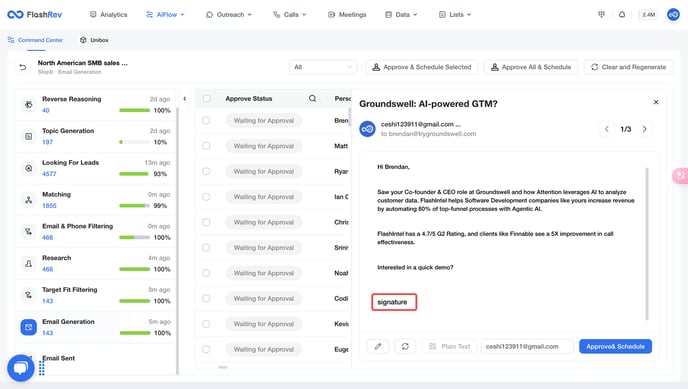
Task: Check the row for Matt
Action: [x=206, y=146]
